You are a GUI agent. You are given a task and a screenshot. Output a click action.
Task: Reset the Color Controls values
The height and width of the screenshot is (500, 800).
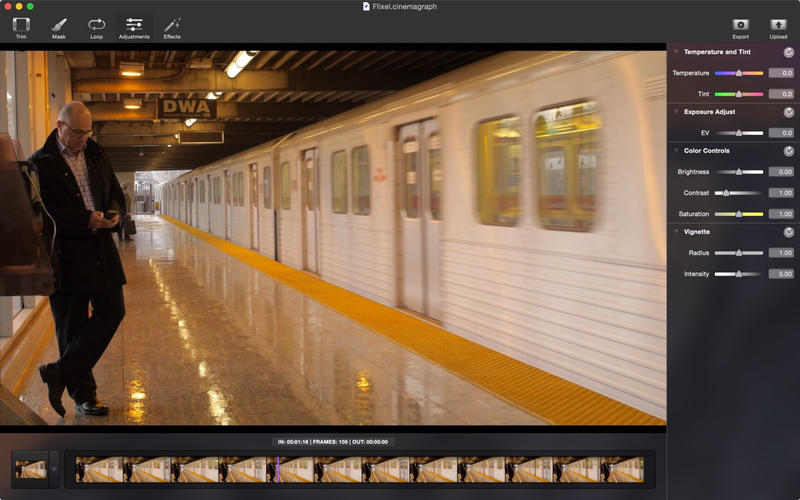point(788,151)
